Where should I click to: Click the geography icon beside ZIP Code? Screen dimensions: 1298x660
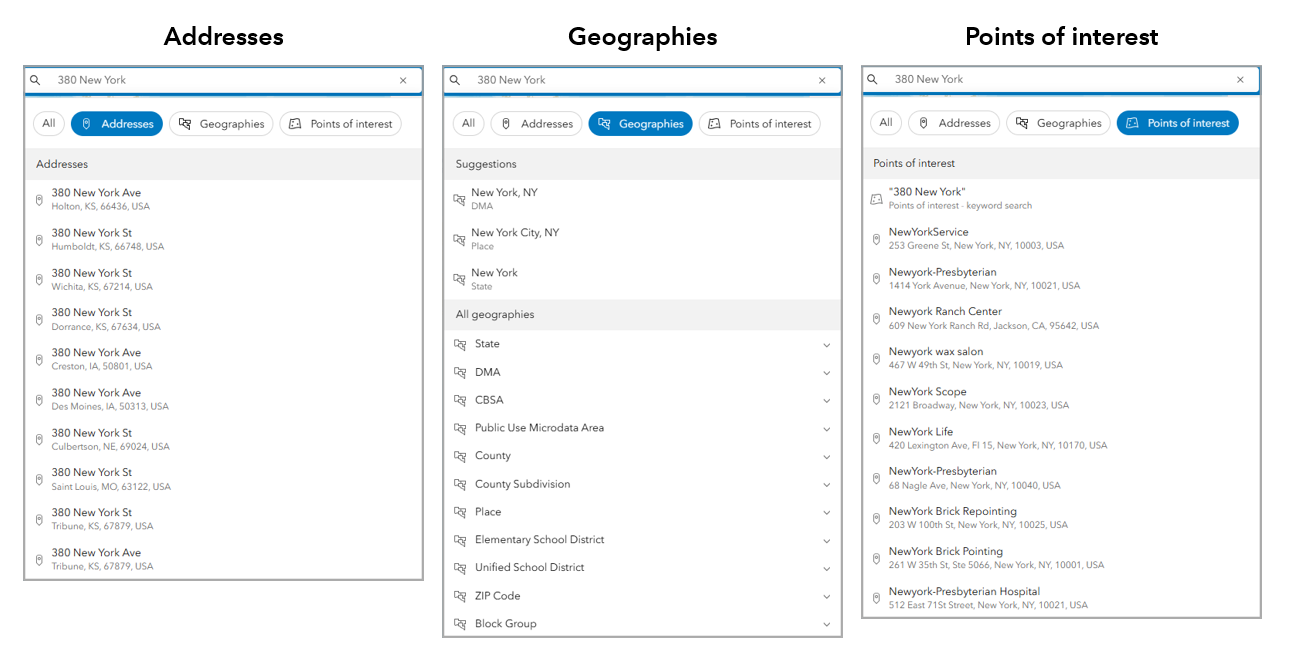(x=460, y=596)
